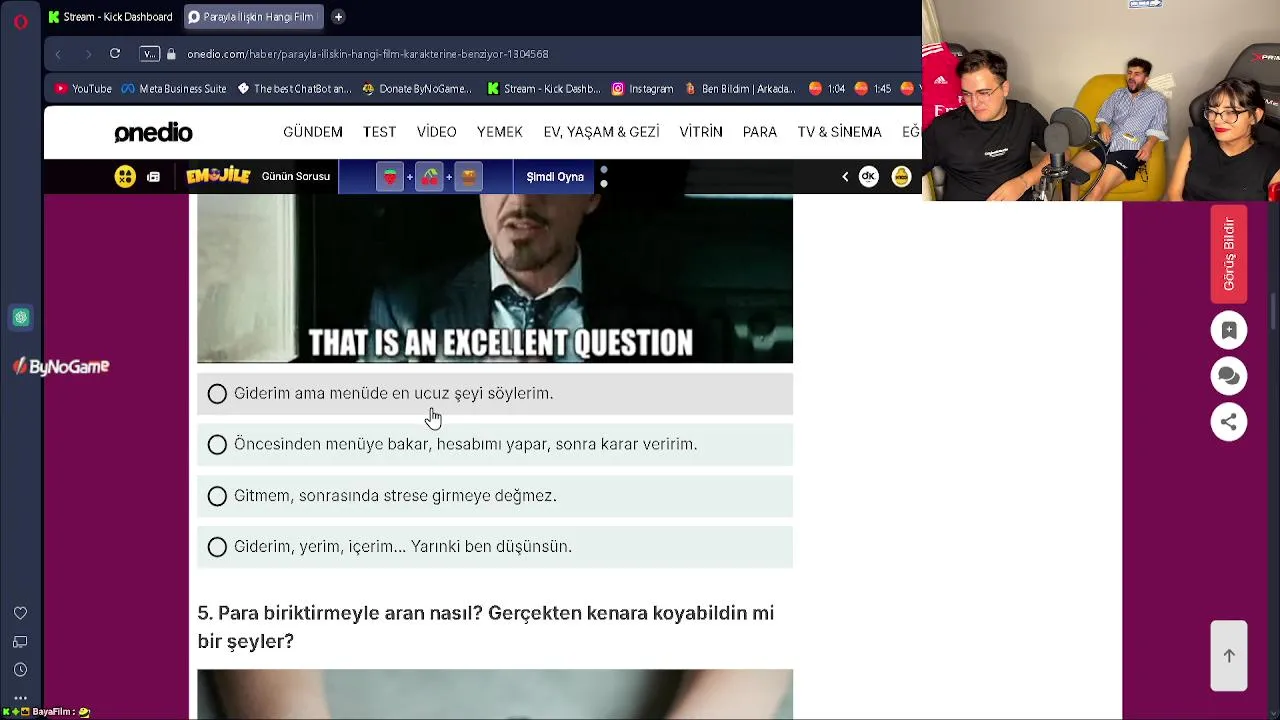Collapse the game banner with left chevron
The width and height of the screenshot is (1280, 720).
point(845,177)
